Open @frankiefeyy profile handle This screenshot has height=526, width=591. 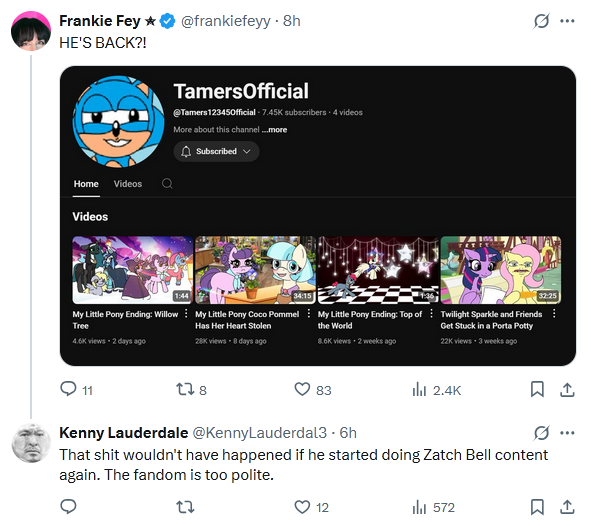pos(225,21)
